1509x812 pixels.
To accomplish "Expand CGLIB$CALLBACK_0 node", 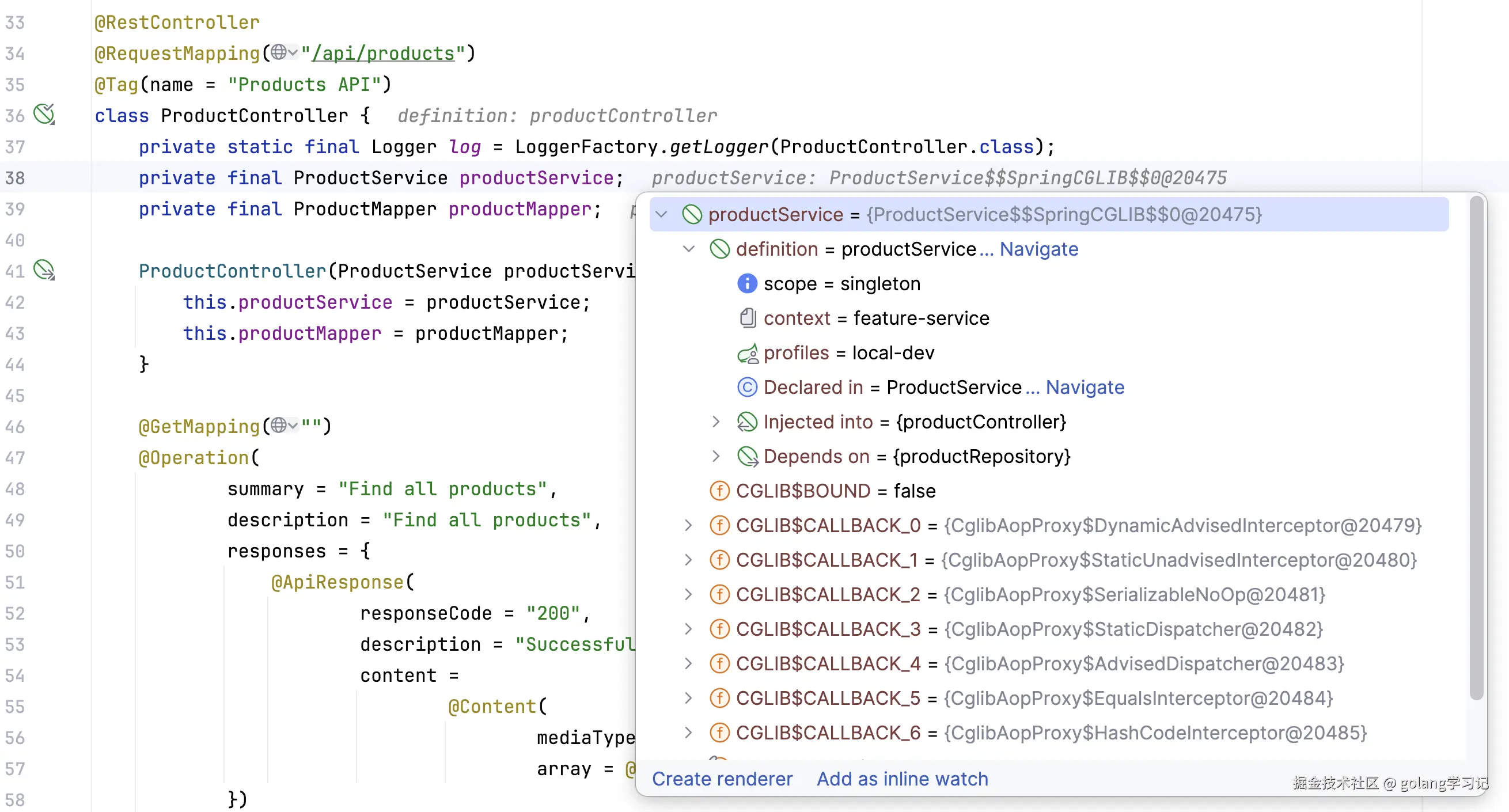I will pyautogui.click(x=688, y=526).
